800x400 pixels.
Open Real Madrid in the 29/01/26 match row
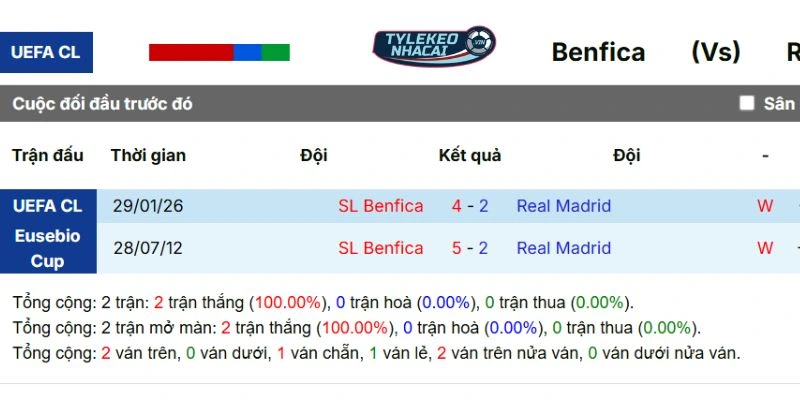563,206
